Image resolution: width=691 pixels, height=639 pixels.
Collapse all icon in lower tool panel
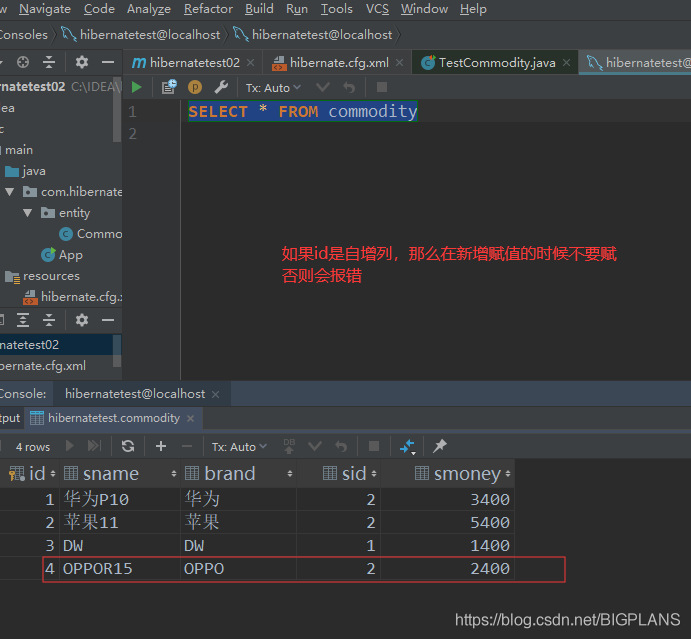[x=49, y=320]
